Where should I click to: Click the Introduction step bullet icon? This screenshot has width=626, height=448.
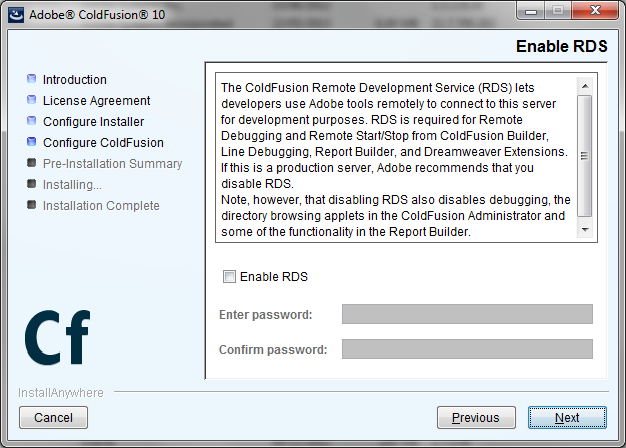(x=32, y=79)
